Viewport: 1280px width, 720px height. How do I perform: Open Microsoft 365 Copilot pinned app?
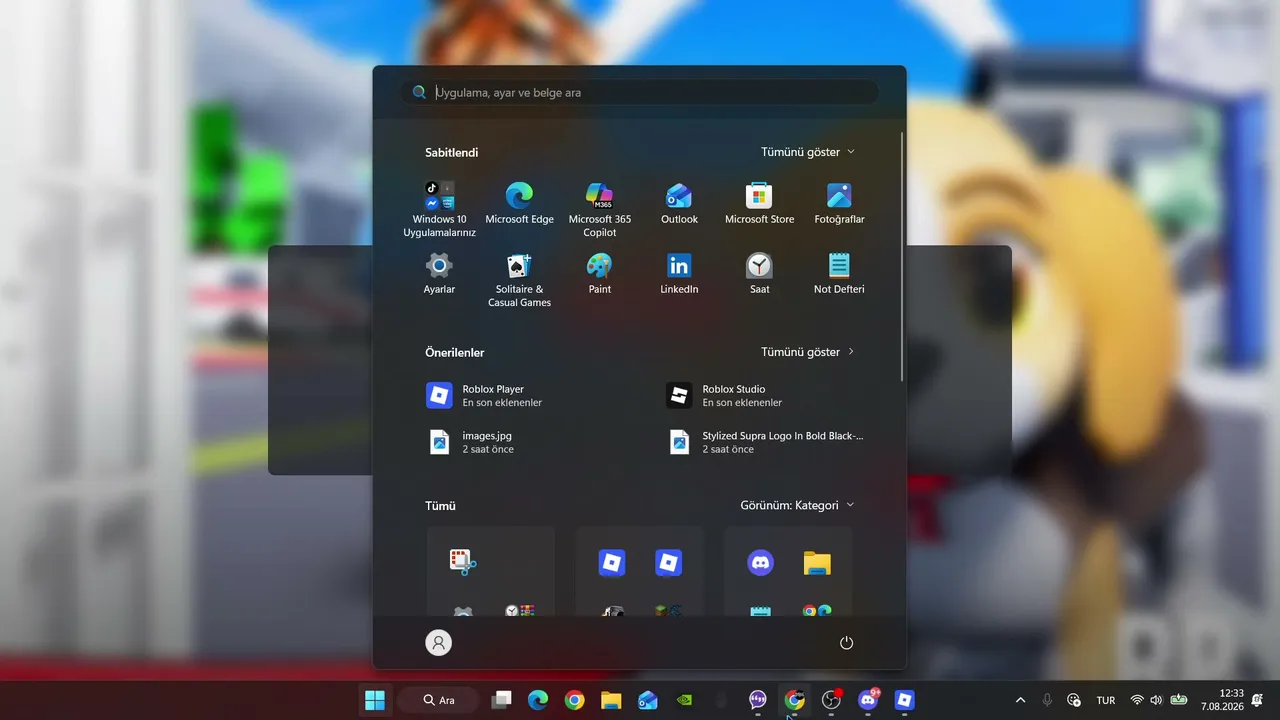point(599,209)
